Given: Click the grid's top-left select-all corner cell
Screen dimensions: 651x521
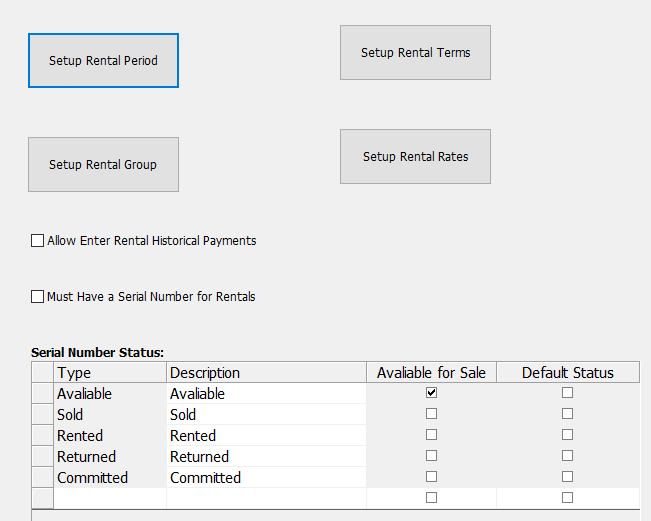Looking at the screenshot, I should [42, 372].
